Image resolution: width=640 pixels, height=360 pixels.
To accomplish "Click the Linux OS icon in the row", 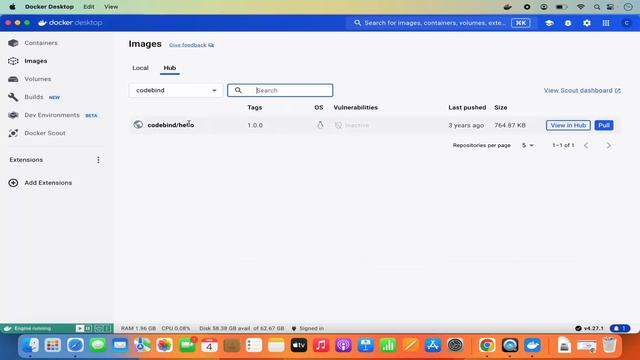I will 320,125.
